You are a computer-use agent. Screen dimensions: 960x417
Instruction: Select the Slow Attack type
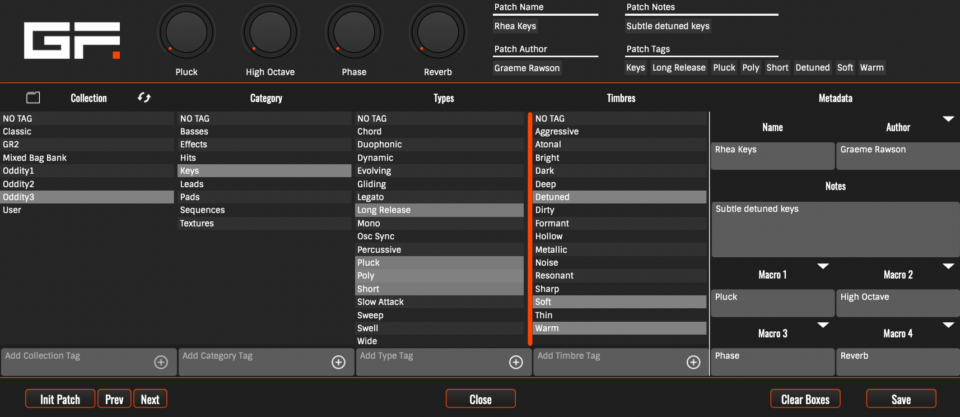pos(440,302)
